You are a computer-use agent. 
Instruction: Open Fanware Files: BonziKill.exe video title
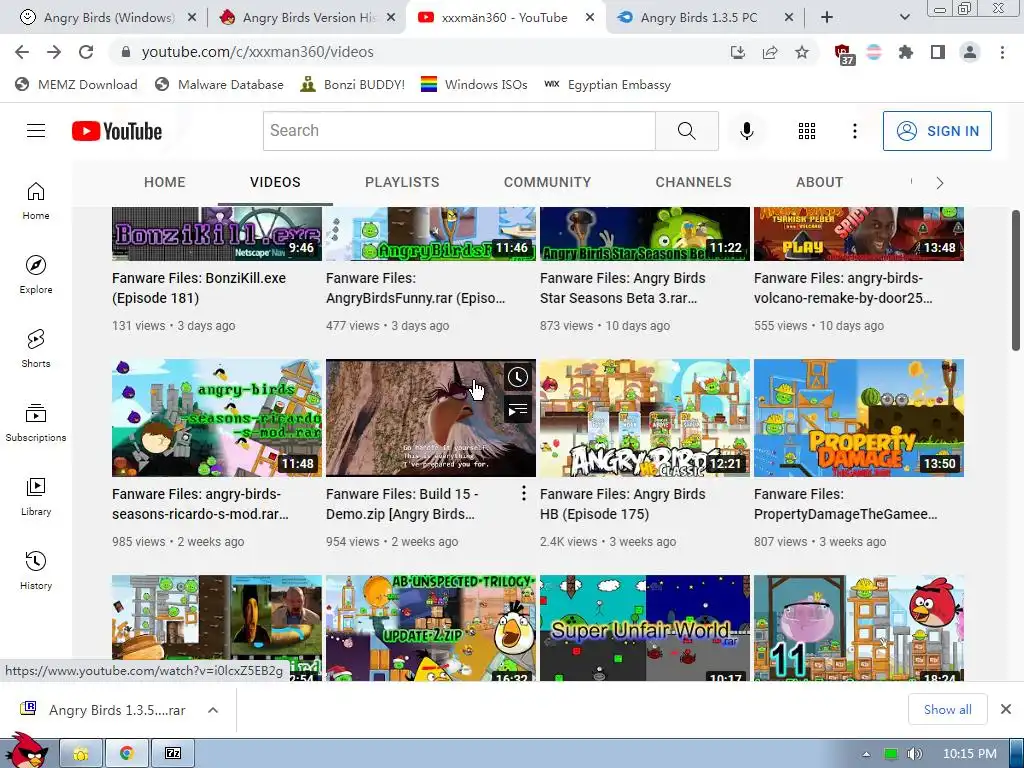(x=199, y=288)
